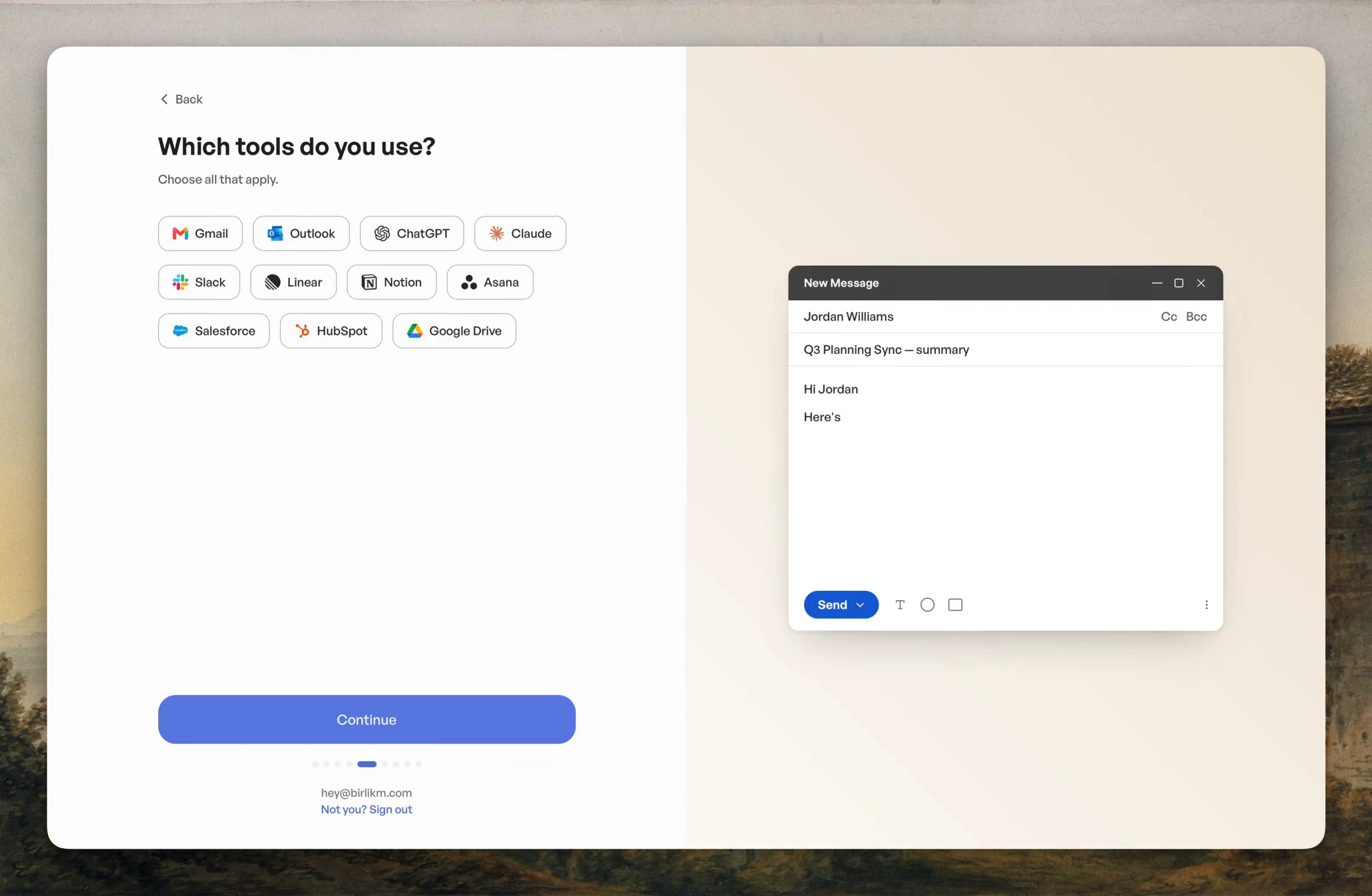Click the circle icon in compose toolbar
1372x896 pixels.
coord(927,605)
